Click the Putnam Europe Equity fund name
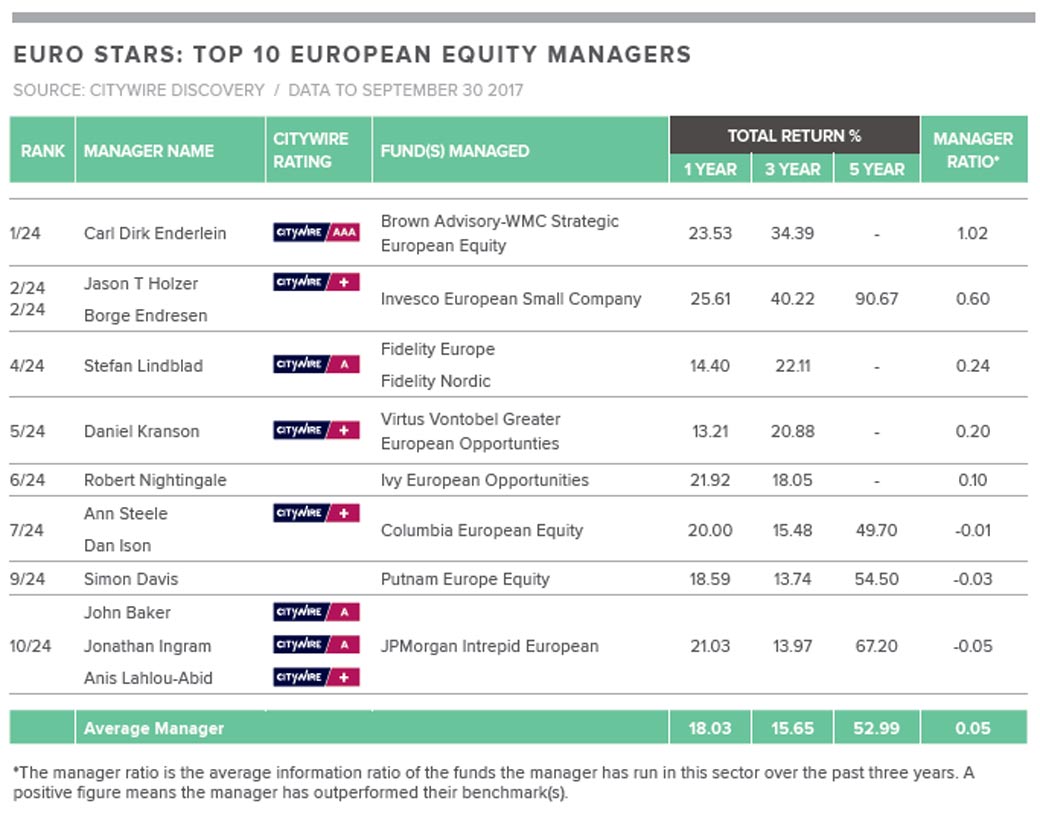This screenshot has width=1040, height=821. 465,579
